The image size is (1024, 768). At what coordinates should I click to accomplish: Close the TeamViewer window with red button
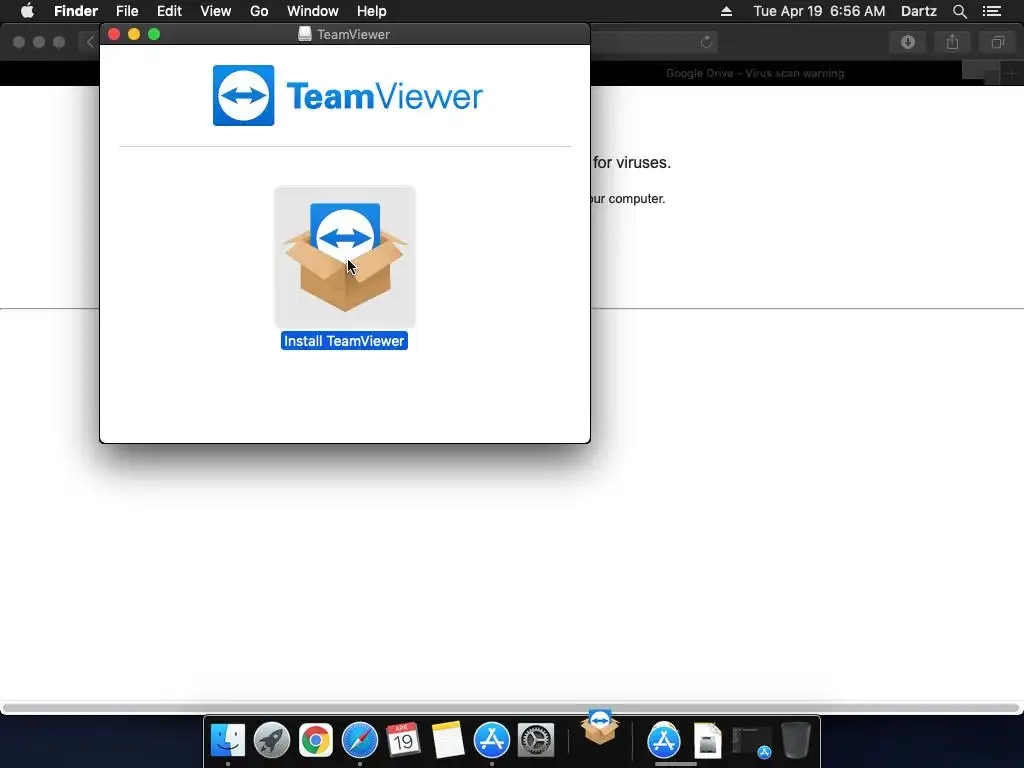[114, 34]
